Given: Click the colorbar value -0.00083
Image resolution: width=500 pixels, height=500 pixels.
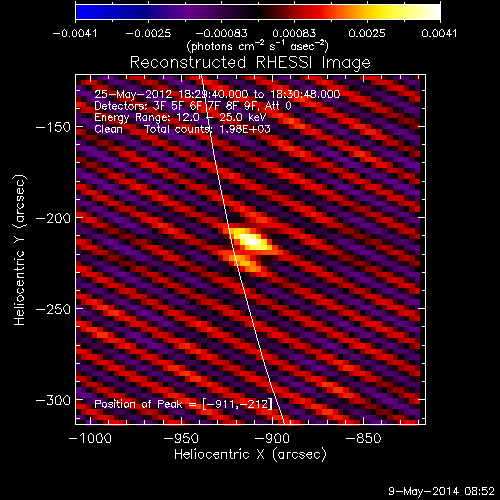Looking at the screenshot, I should (222, 33).
